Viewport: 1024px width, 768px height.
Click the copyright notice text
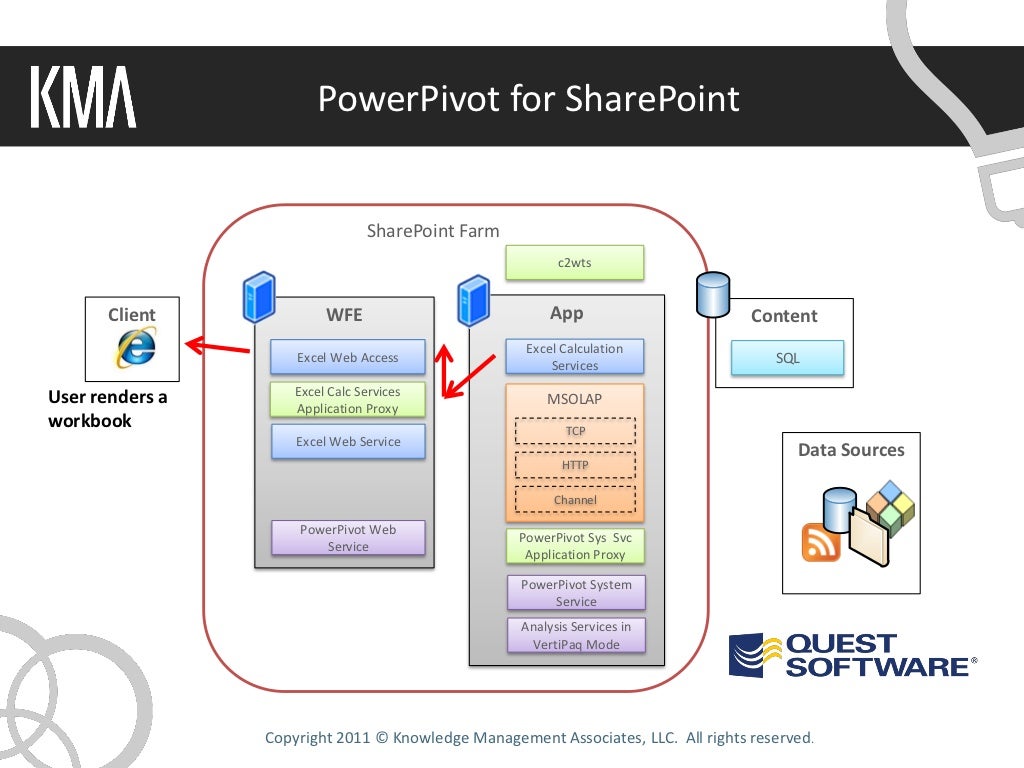[539, 737]
